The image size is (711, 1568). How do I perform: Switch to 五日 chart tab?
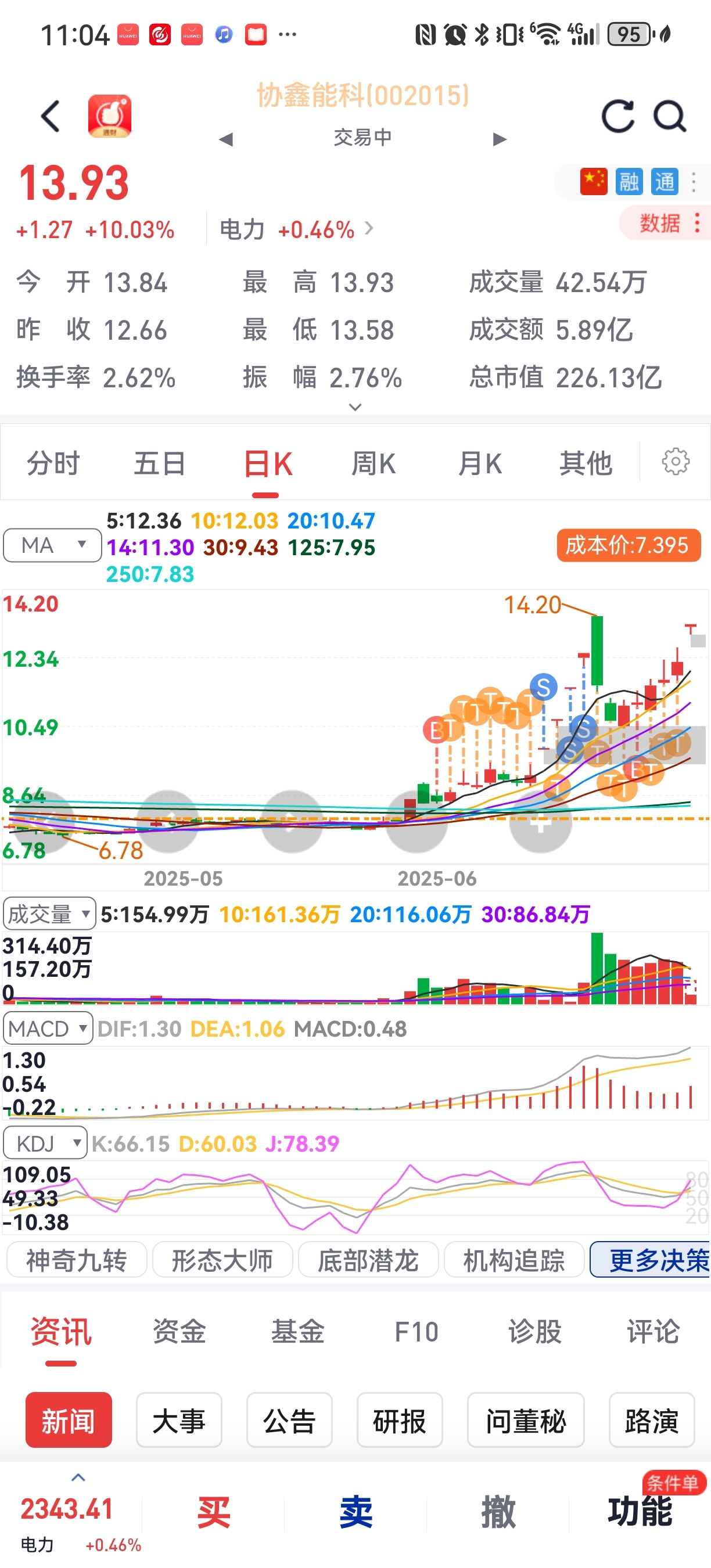(160, 463)
